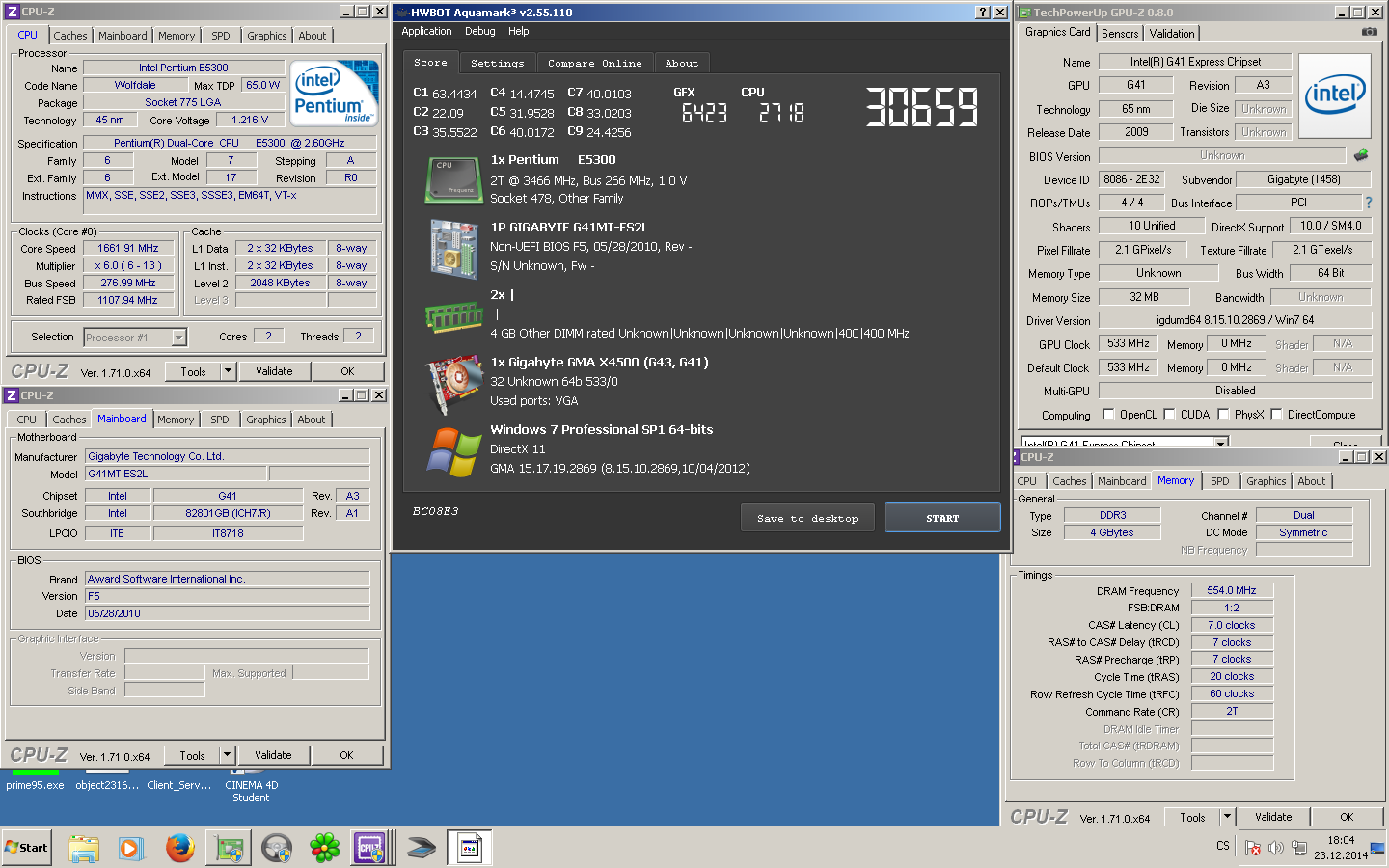The width and height of the screenshot is (1389, 868).
Task: Expand Tools dropdown arrow in Mainboard window
Action: click(228, 755)
